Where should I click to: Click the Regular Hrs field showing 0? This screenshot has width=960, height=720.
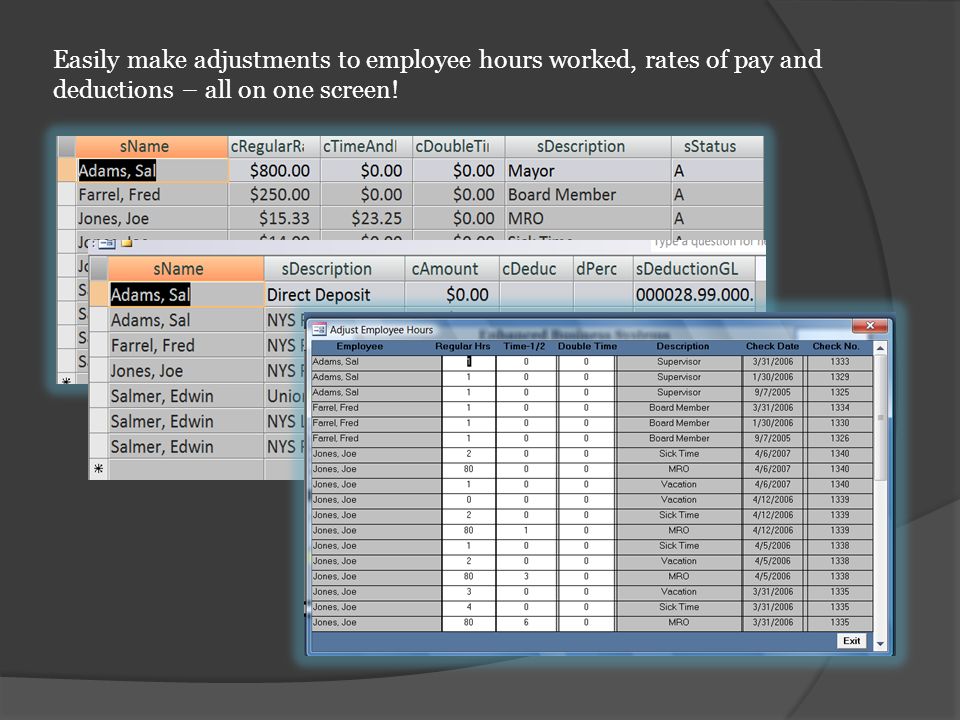468,500
